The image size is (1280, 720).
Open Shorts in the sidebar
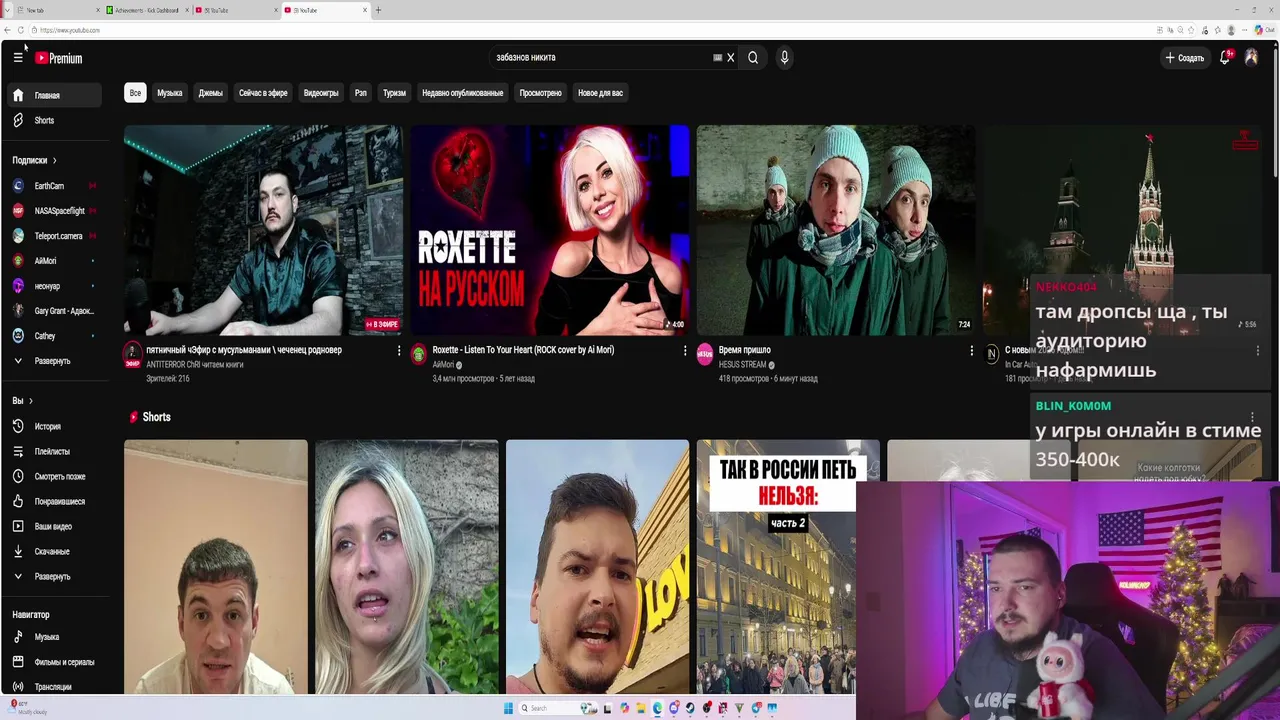[54, 120]
